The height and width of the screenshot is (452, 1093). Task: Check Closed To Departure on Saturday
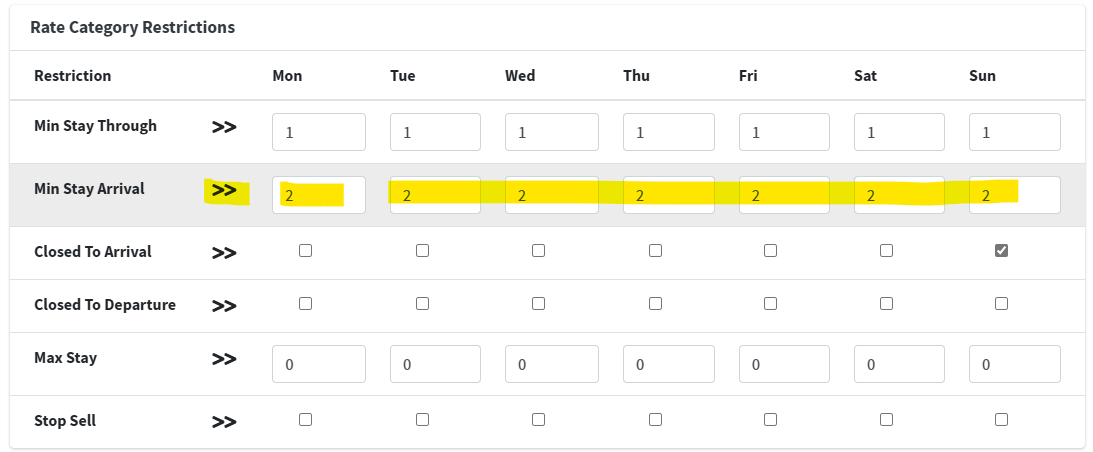(886, 304)
